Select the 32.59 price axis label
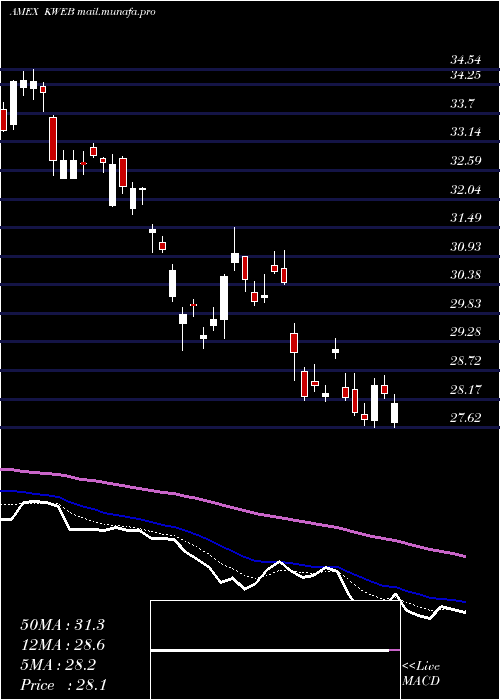 pyautogui.click(x=464, y=161)
